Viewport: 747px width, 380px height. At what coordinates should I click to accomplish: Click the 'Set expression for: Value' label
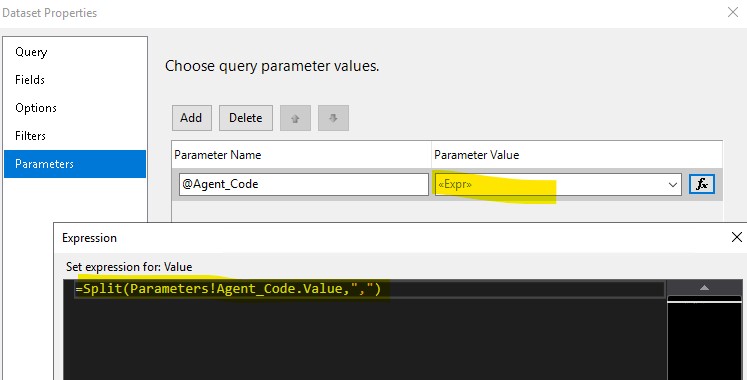[129, 267]
